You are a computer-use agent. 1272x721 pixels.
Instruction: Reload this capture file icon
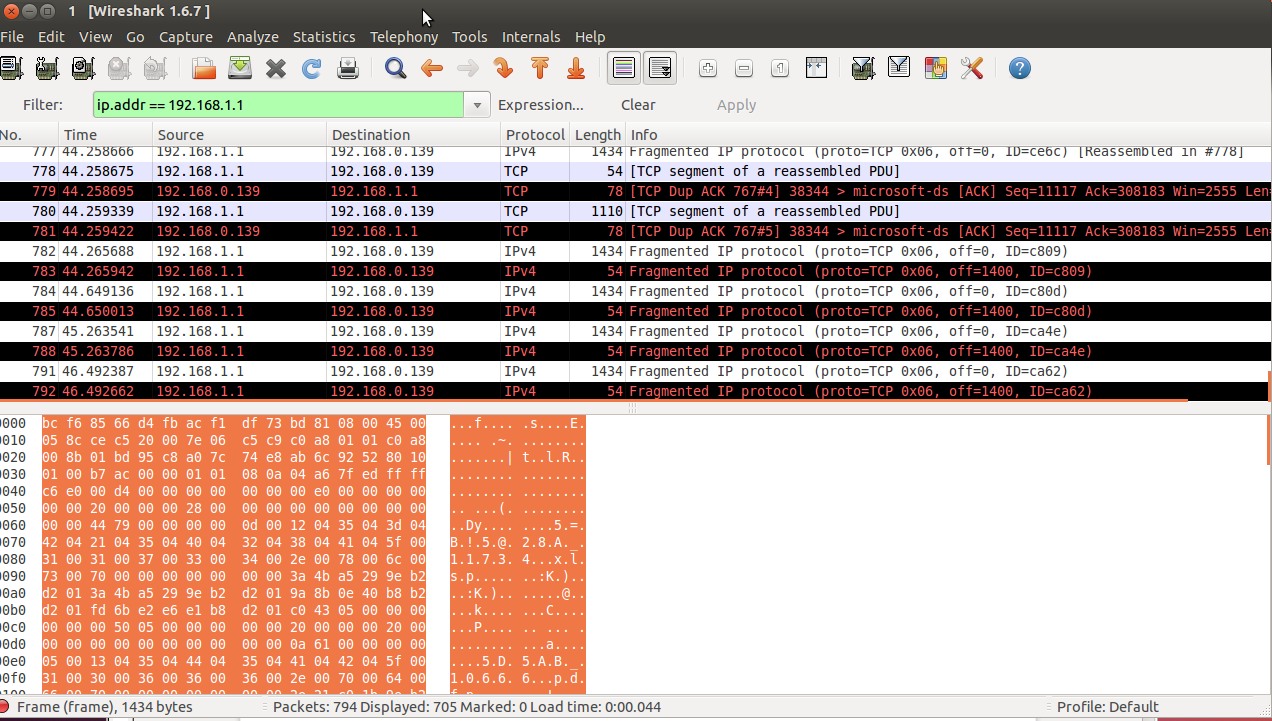(x=312, y=68)
